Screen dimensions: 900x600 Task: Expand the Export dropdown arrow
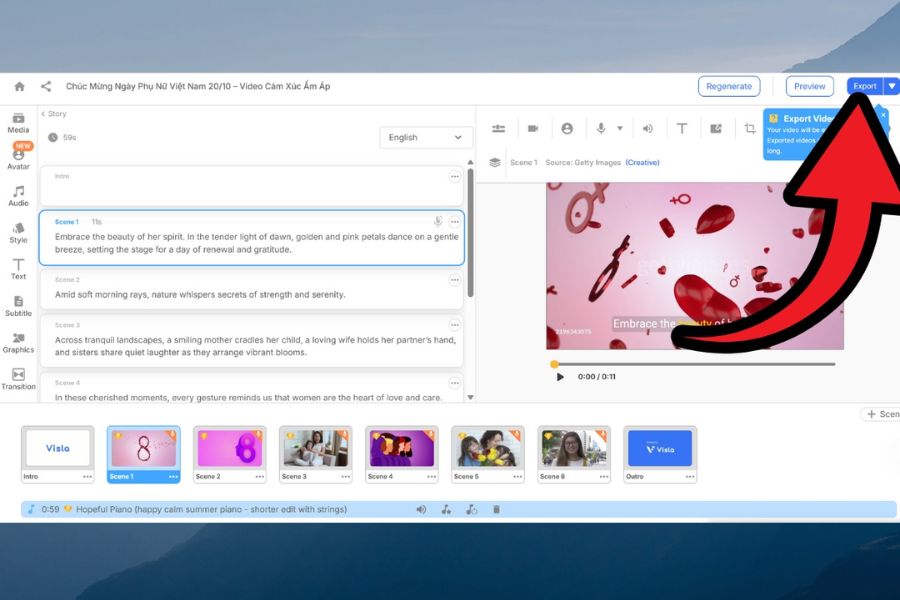pyautogui.click(x=891, y=87)
